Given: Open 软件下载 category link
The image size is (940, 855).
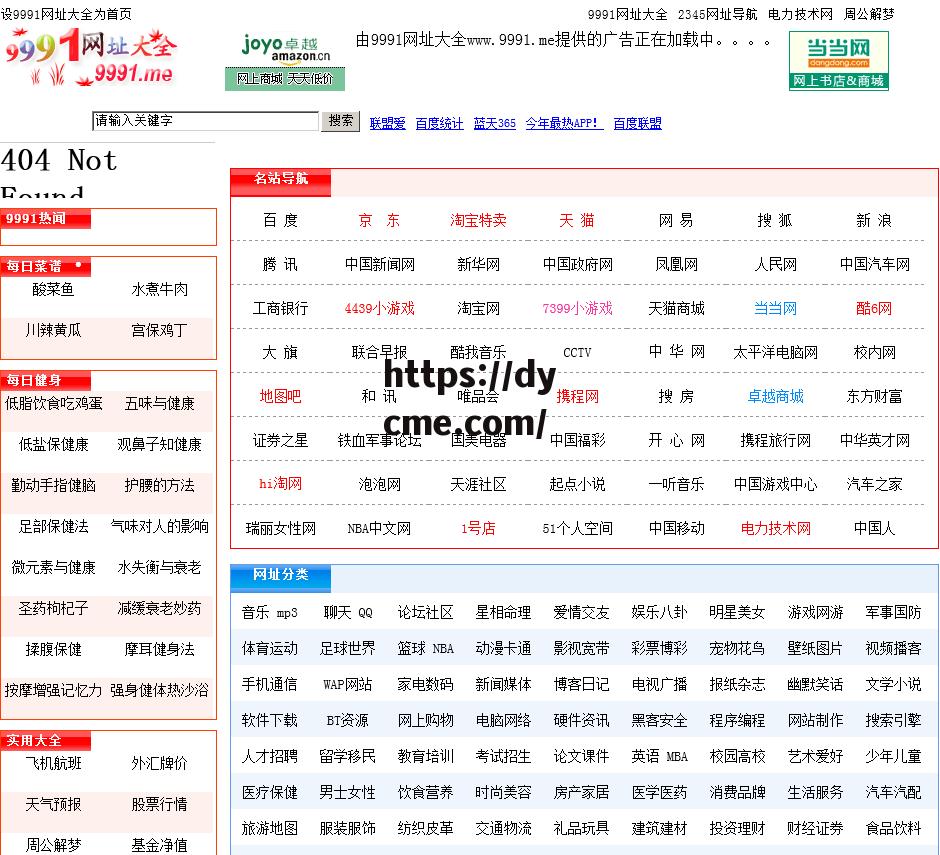Looking at the screenshot, I should point(268,719).
